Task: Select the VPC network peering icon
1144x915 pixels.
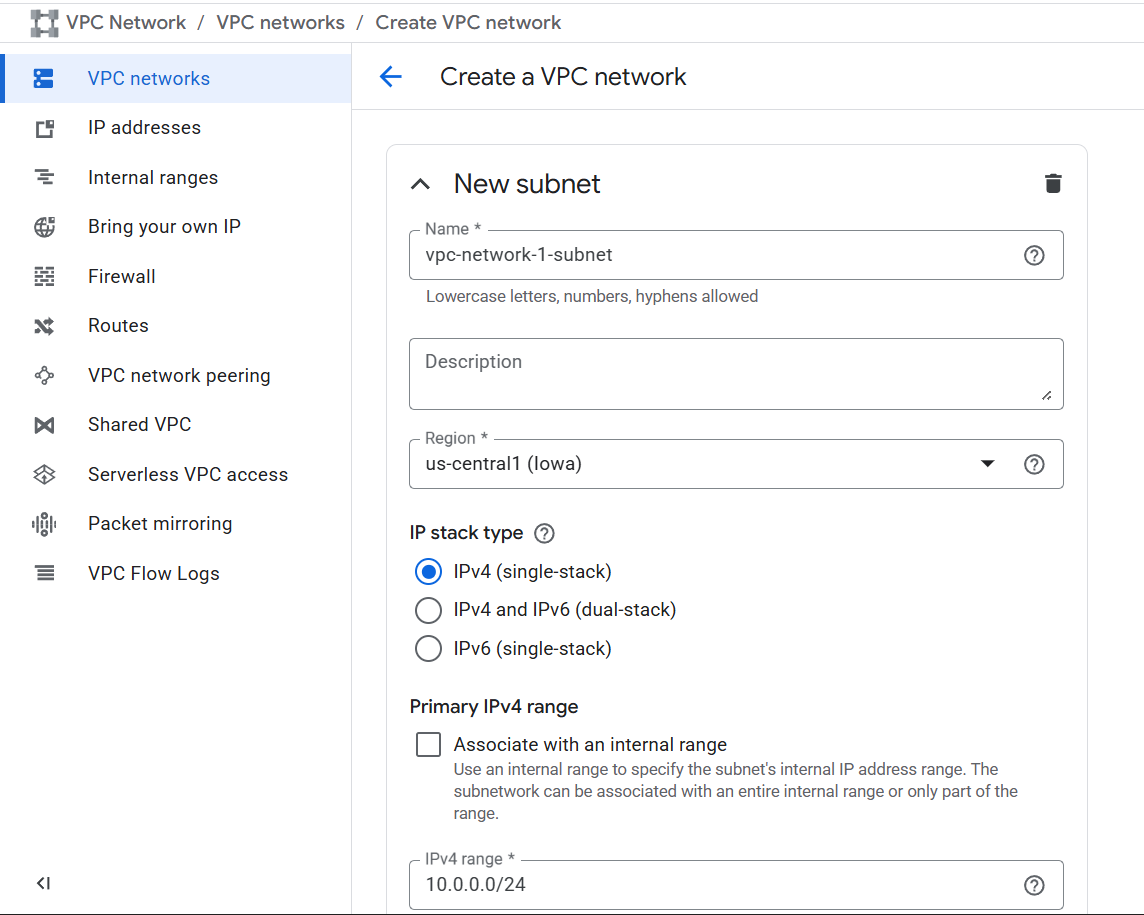Action: click(44, 375)
